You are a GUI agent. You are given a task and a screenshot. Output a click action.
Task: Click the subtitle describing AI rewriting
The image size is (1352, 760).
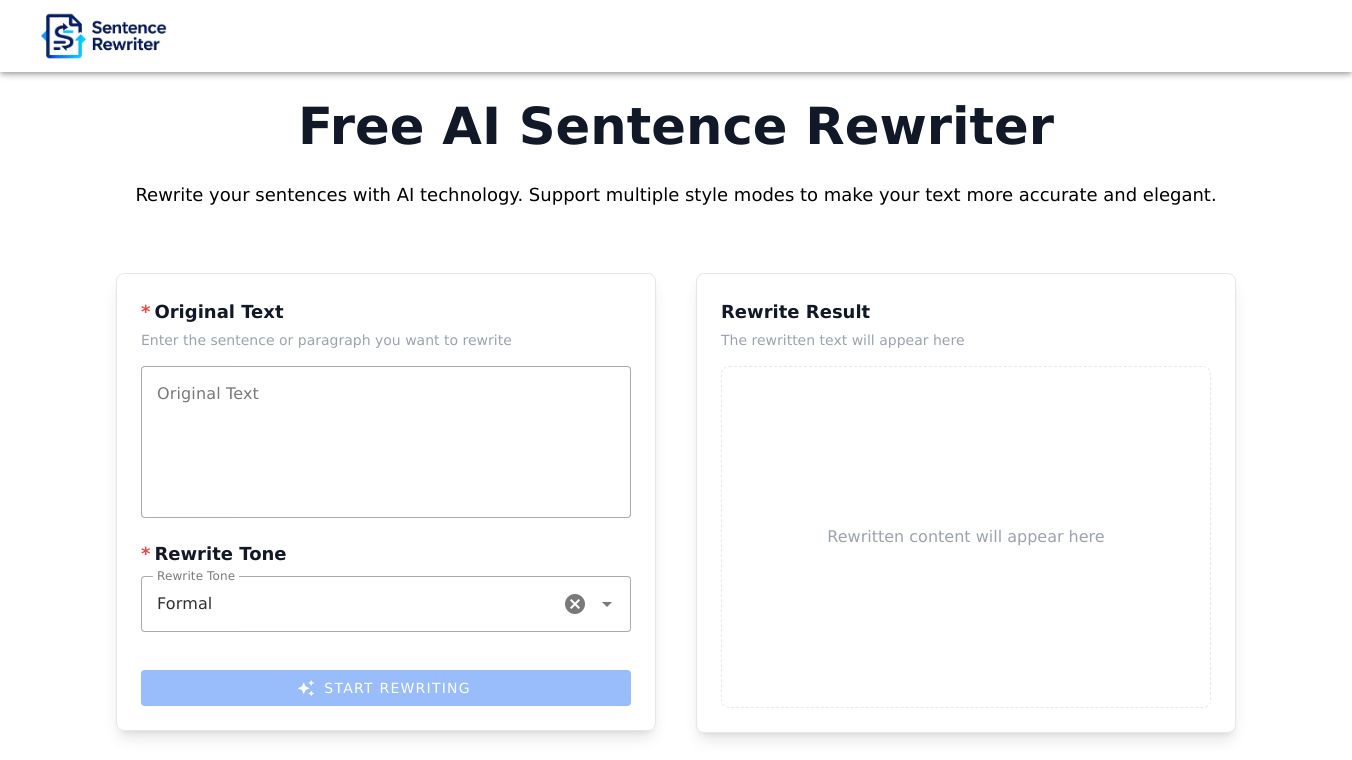click(676, 195)
